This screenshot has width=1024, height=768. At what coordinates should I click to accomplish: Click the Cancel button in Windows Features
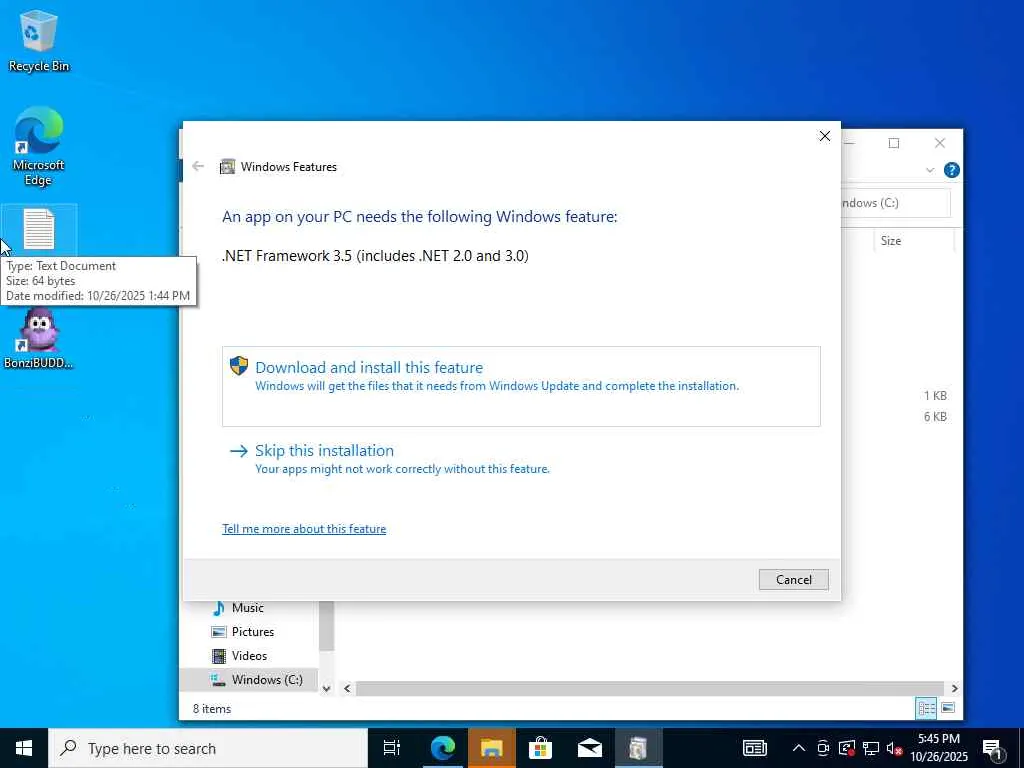coord(793,579)
